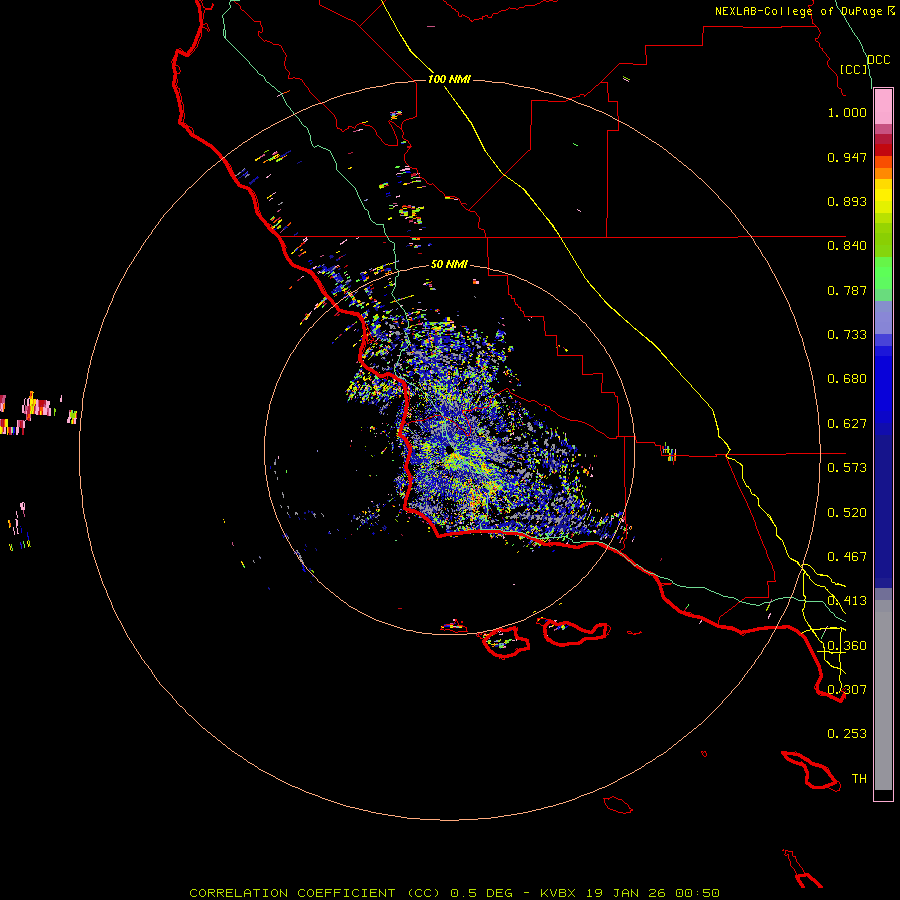Click the gray low-value band of color bar
This screenshot has width=900, height=900.
[883, 695]
